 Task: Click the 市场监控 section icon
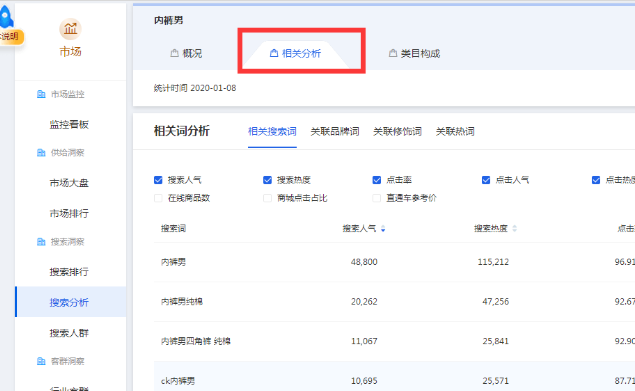point(41,94)
